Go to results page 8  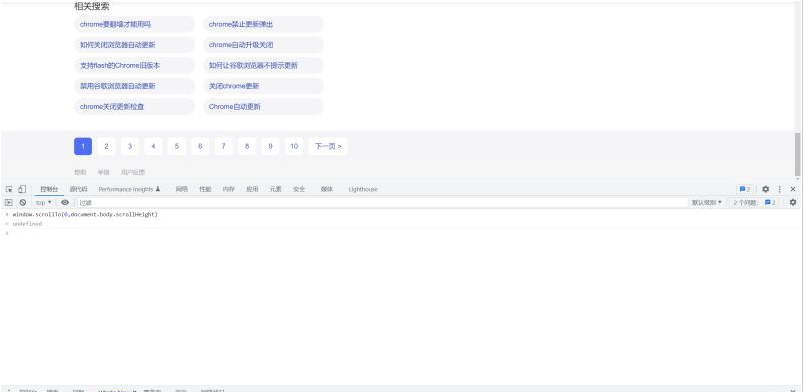point(247,146)
